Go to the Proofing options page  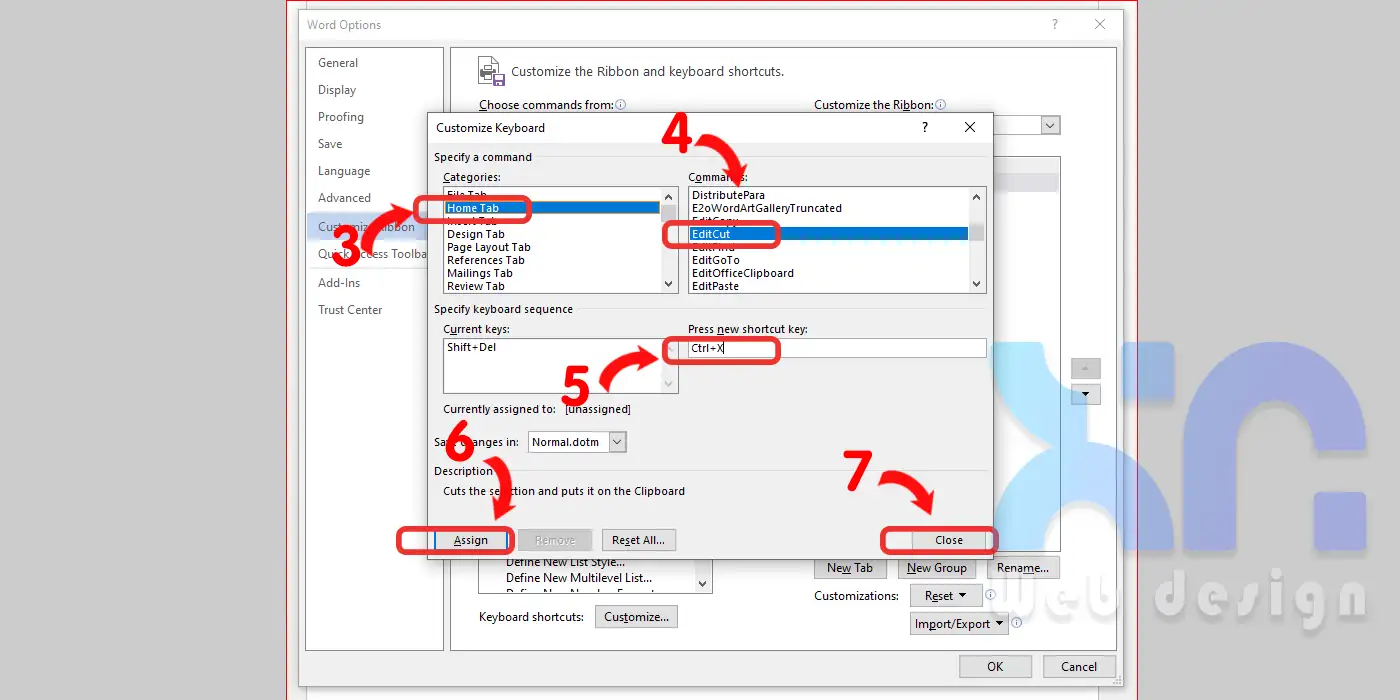(341, 117)
